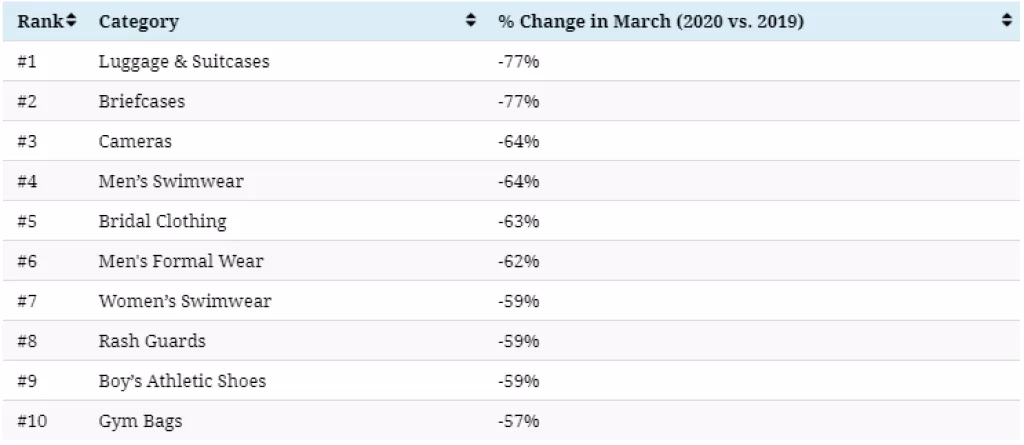Viewport: 1024px width, 445px height.
Task: Select the Rash Guards row
Action: click(152, 342)
